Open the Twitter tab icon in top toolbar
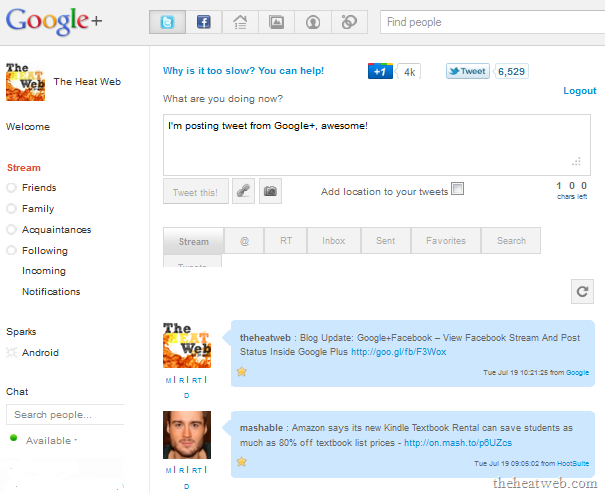The width and height of the screenshot is (605, 493). 167,22
